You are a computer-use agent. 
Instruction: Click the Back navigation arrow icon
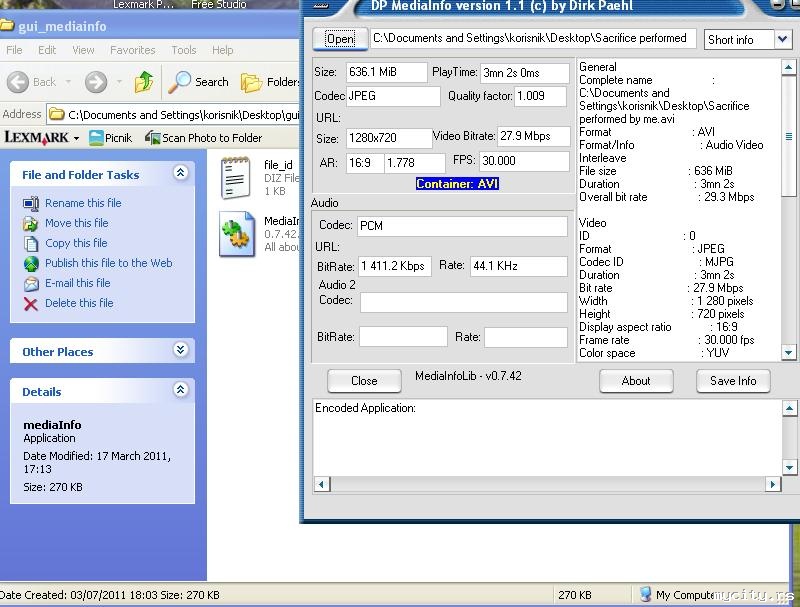tap(18, 82)
